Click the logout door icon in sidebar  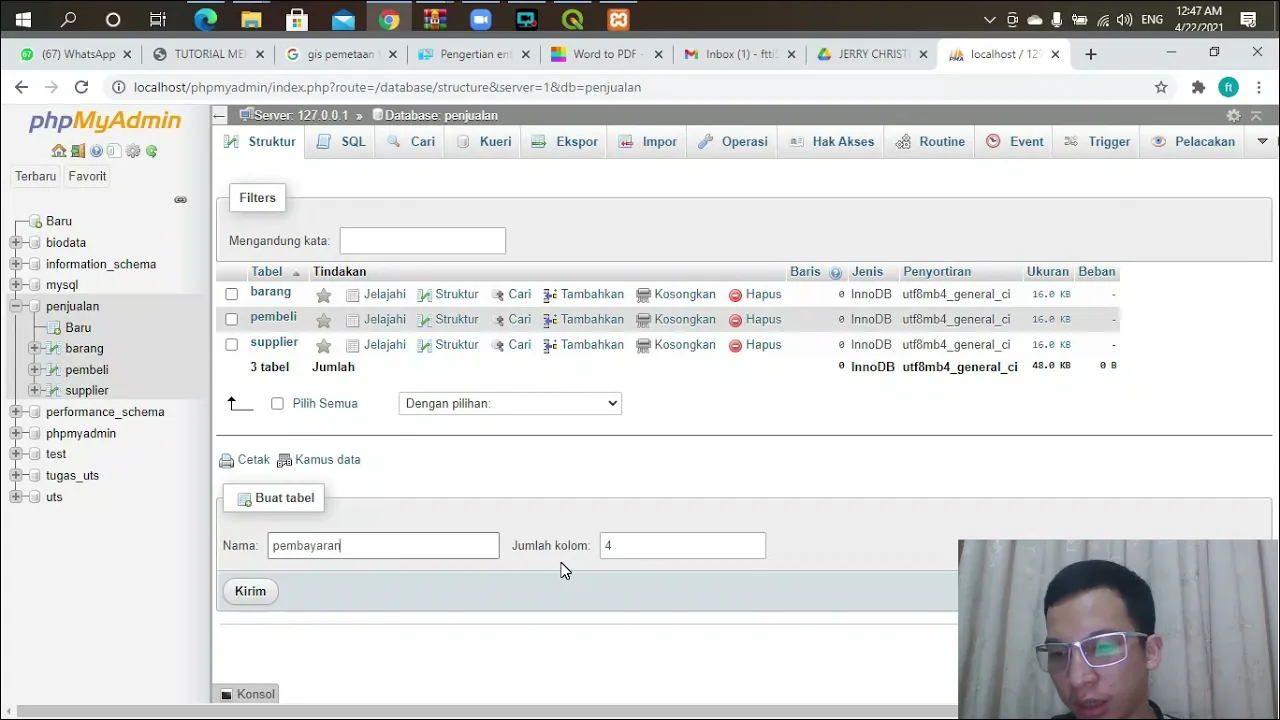coord(77,151)
